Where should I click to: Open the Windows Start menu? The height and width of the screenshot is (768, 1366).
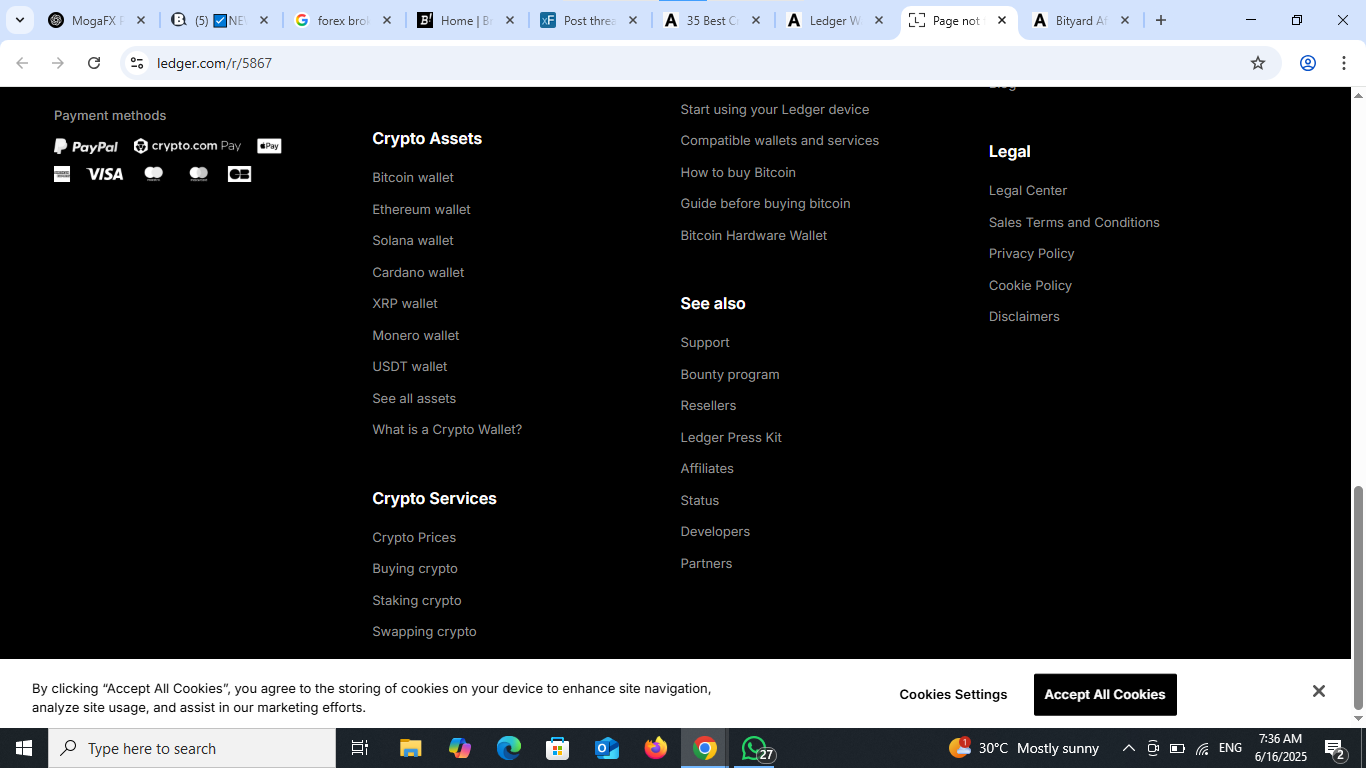click(24, 748)
